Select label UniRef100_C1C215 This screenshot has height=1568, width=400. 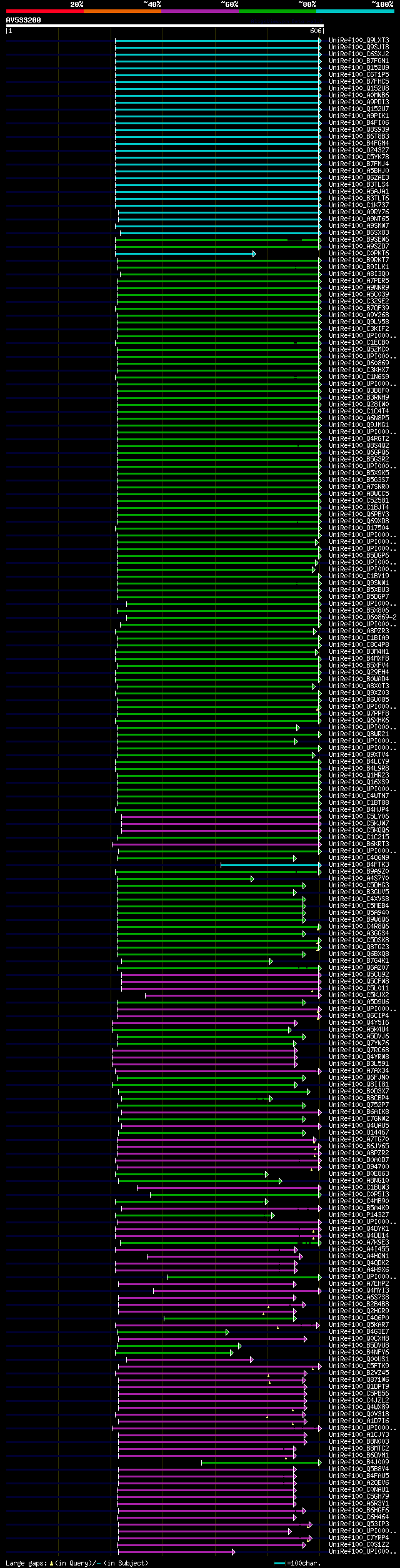(x=359, y=837)
